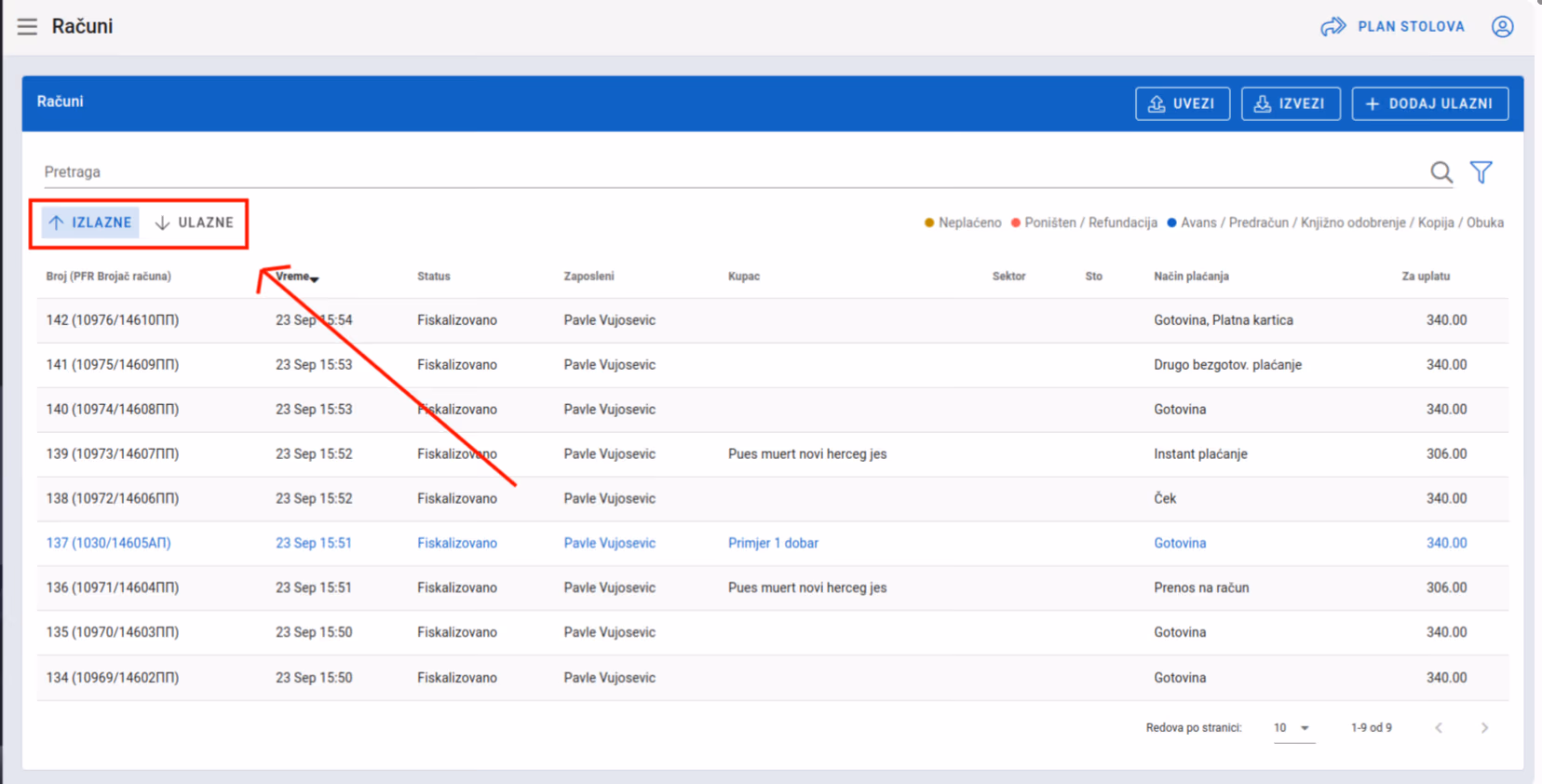Open the user account profile icon
Screen dimensions: 1542x784
(x=1502, y=26)
